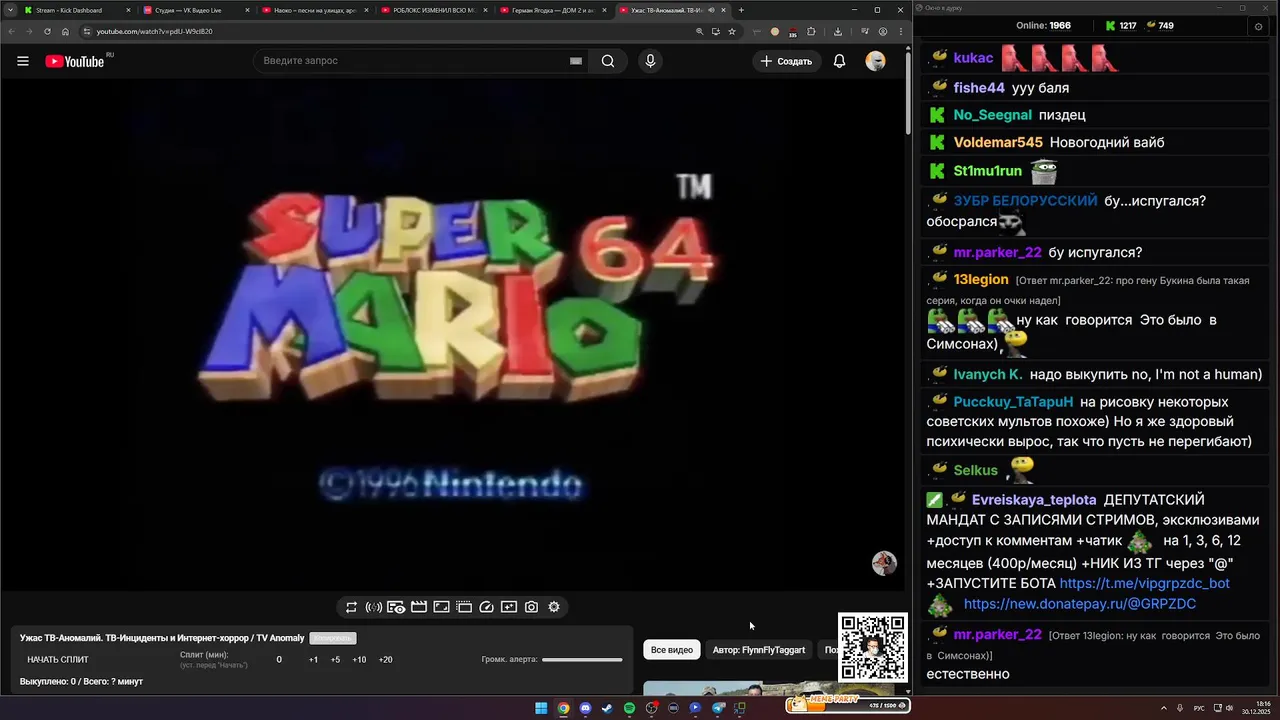Click the eye-overlay icon in the player toolbar
The height and width of the screenshot is (720, 1280).
396,607
